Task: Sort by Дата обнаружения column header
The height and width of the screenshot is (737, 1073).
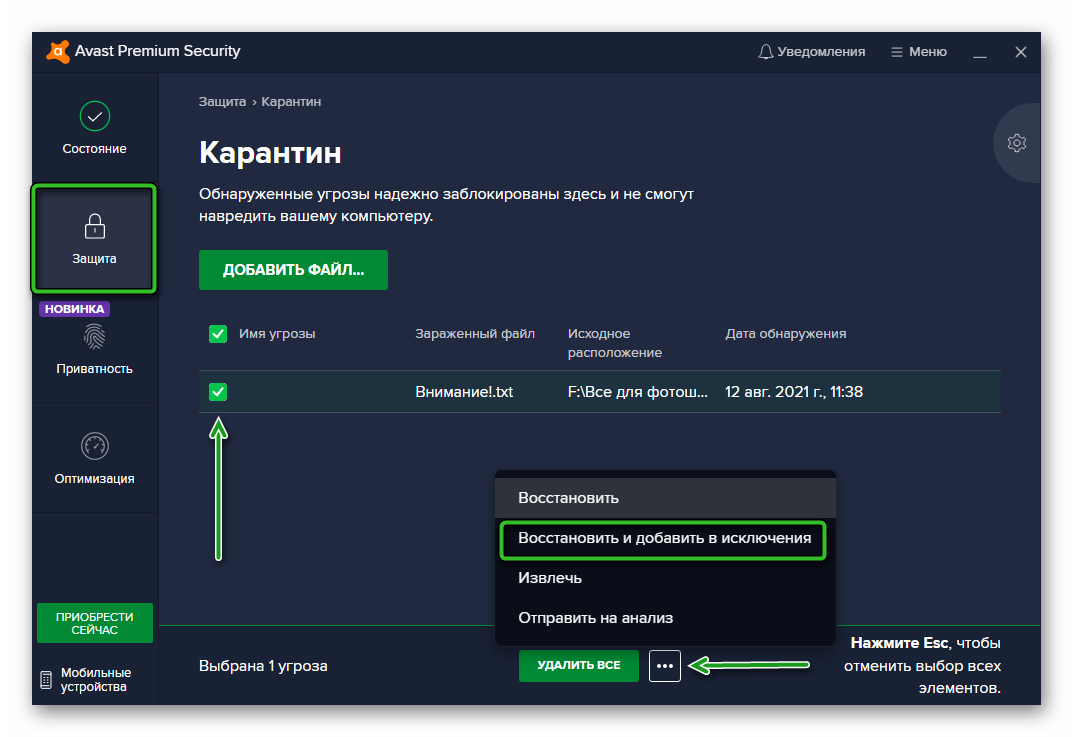Action: (x=786, y=334)
